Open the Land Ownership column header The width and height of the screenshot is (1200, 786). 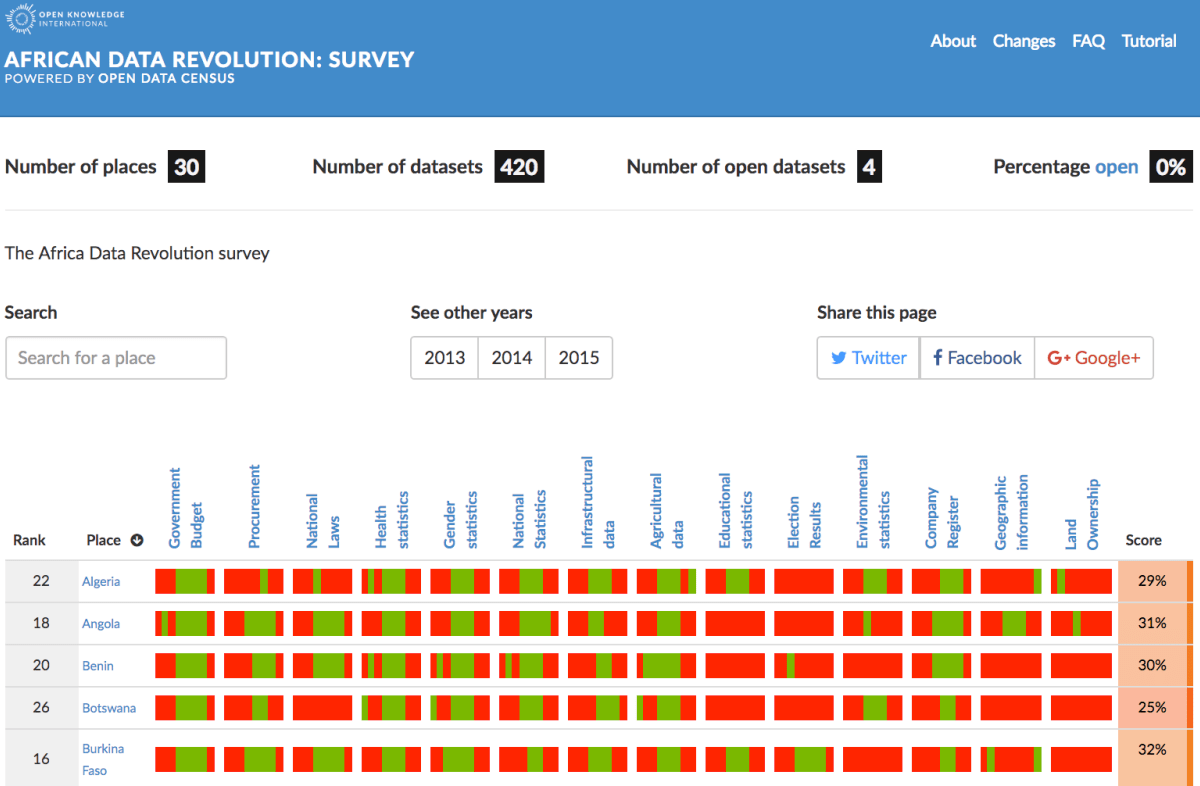click(x=1082, y=515)
